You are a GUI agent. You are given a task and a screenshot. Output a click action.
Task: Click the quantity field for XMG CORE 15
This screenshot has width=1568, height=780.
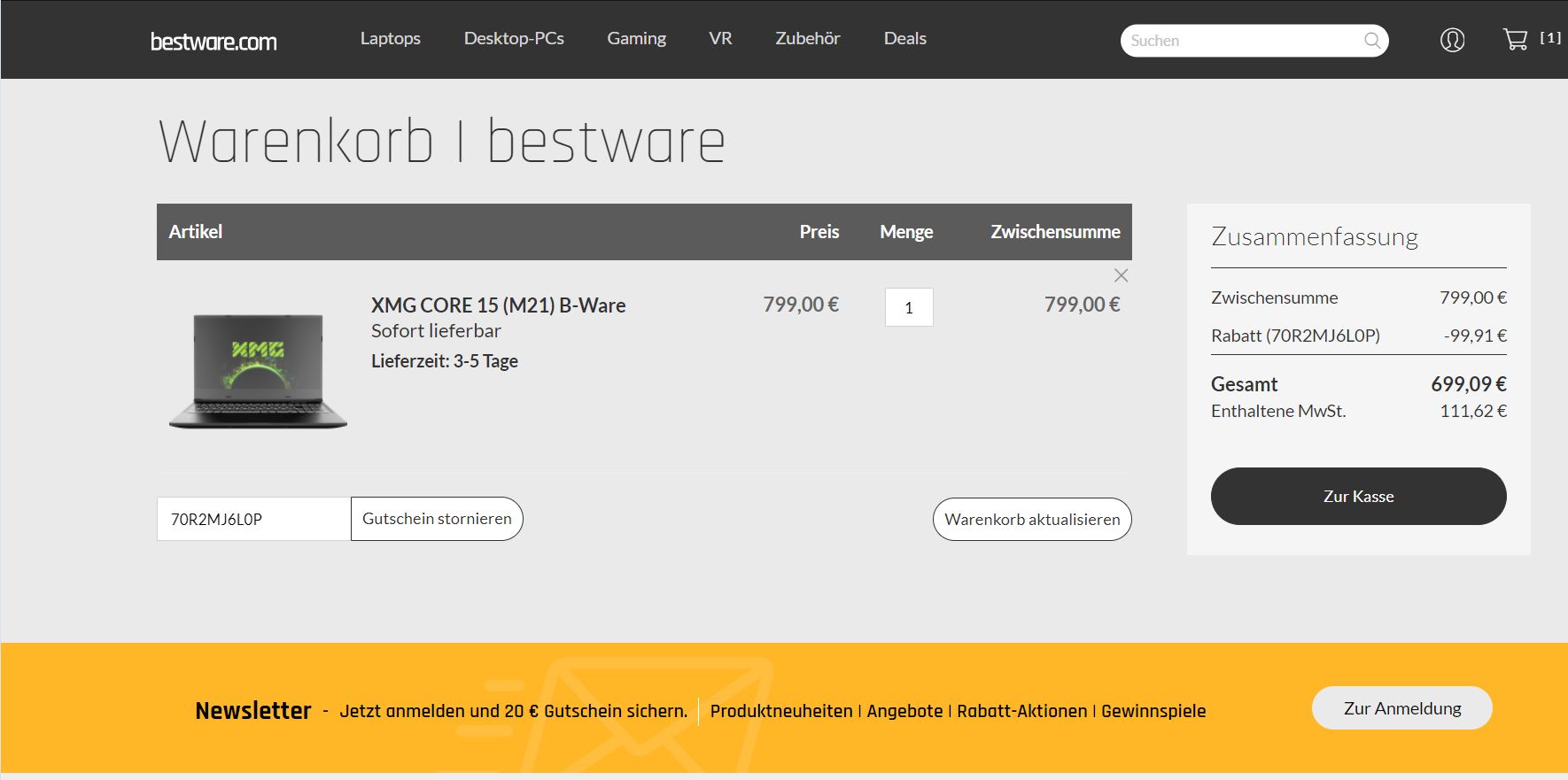909,307
